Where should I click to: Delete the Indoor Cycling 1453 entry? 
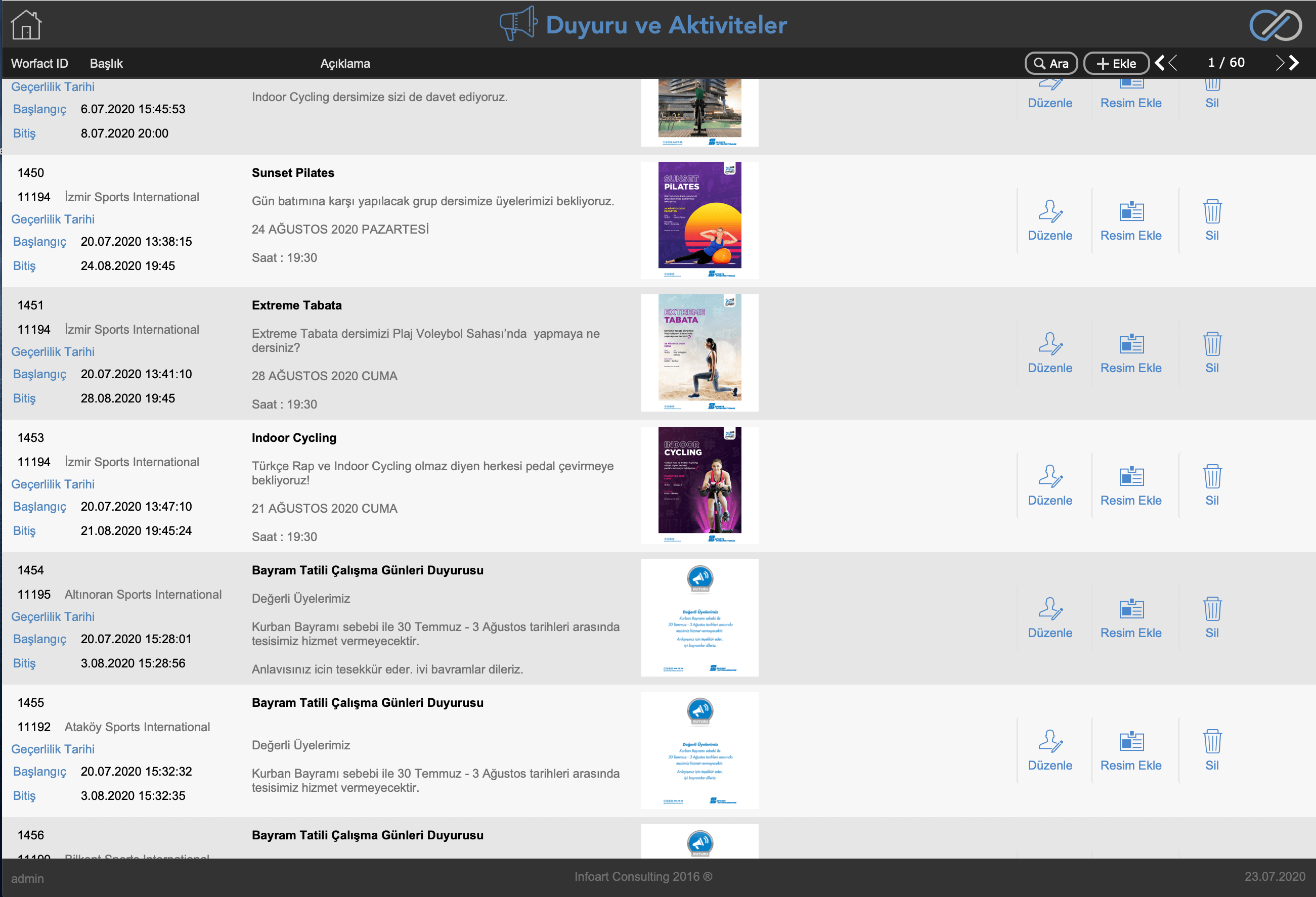1212,486
